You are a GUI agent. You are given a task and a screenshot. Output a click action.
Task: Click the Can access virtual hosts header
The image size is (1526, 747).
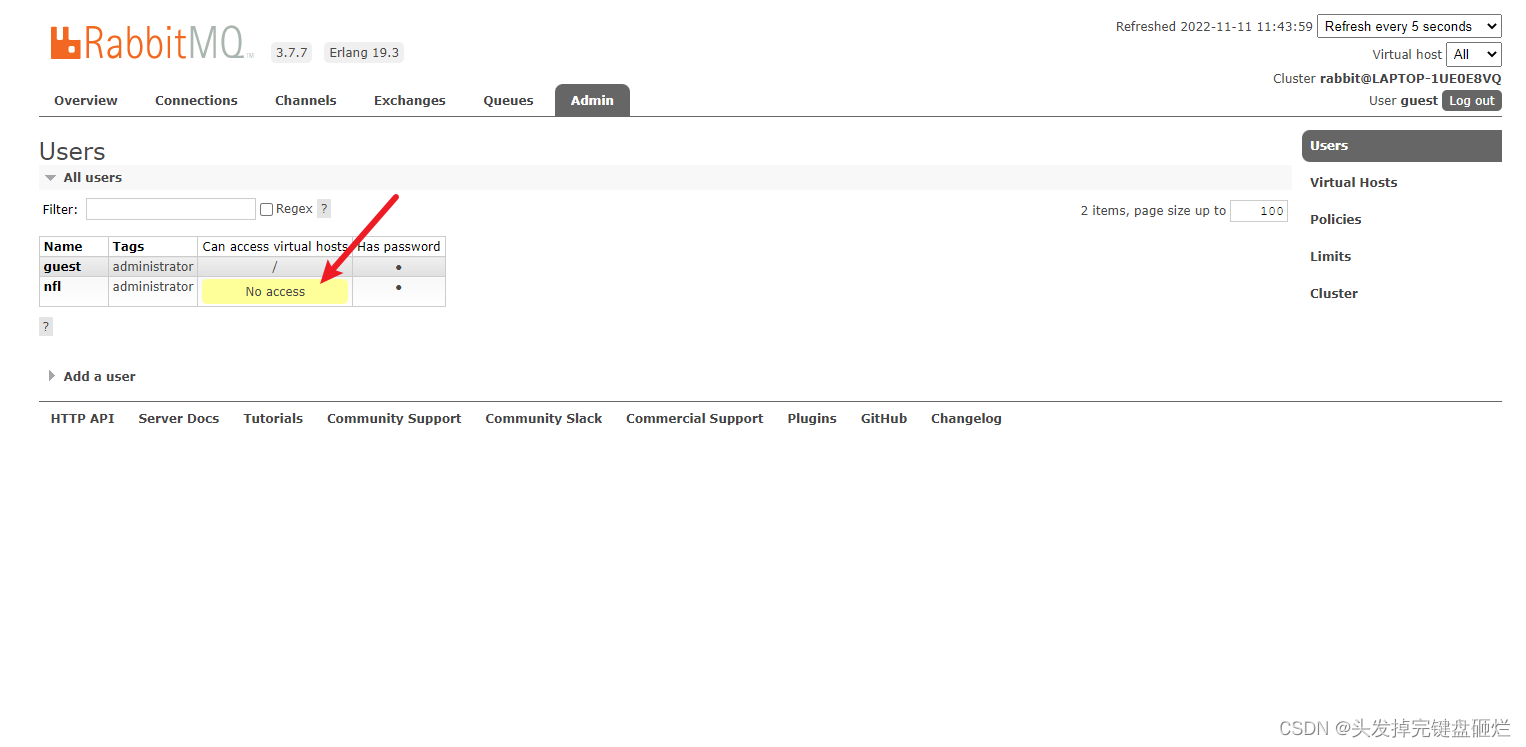[275, 246]
